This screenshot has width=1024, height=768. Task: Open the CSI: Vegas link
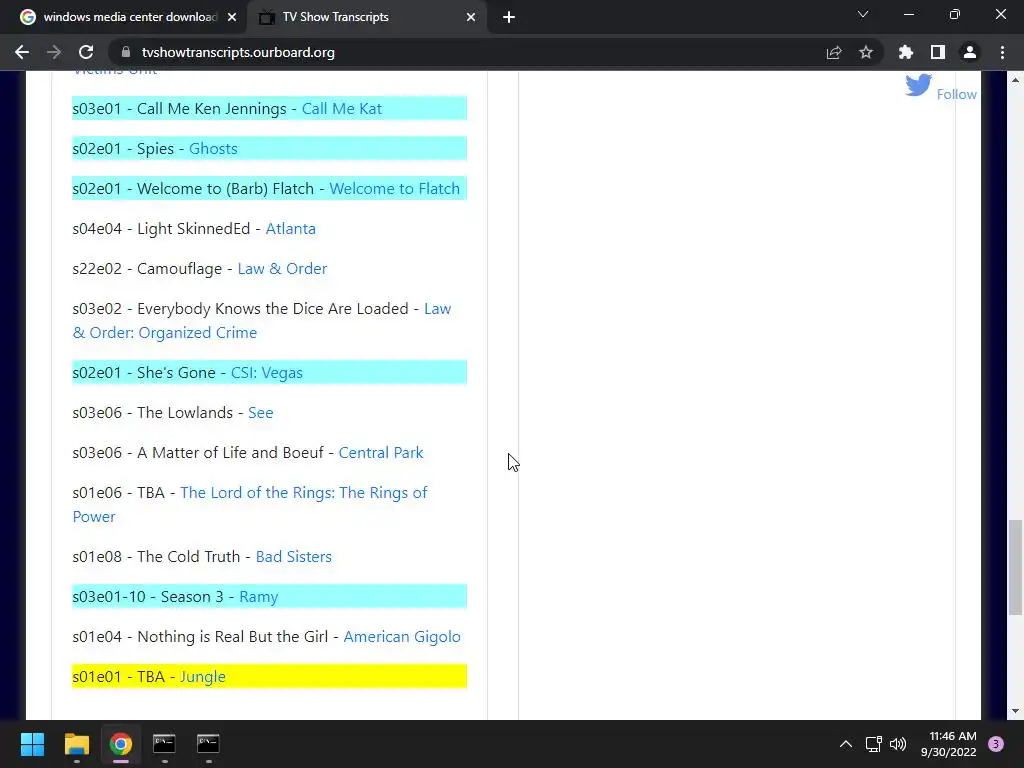[x=266, y=372]
